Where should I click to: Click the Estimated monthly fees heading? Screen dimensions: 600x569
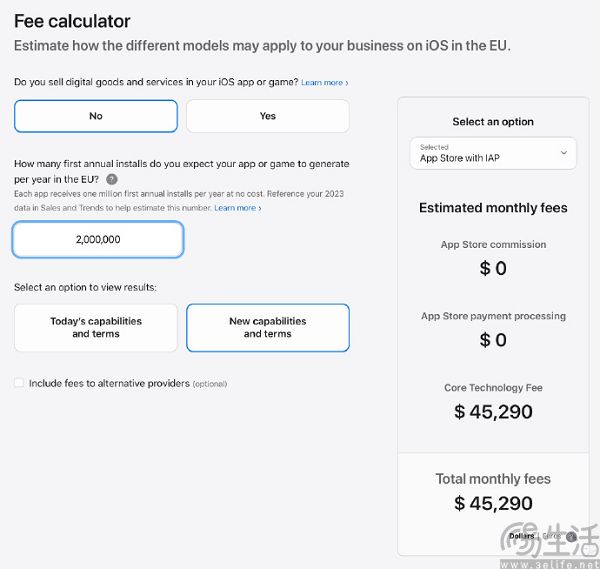click(493, 208)
